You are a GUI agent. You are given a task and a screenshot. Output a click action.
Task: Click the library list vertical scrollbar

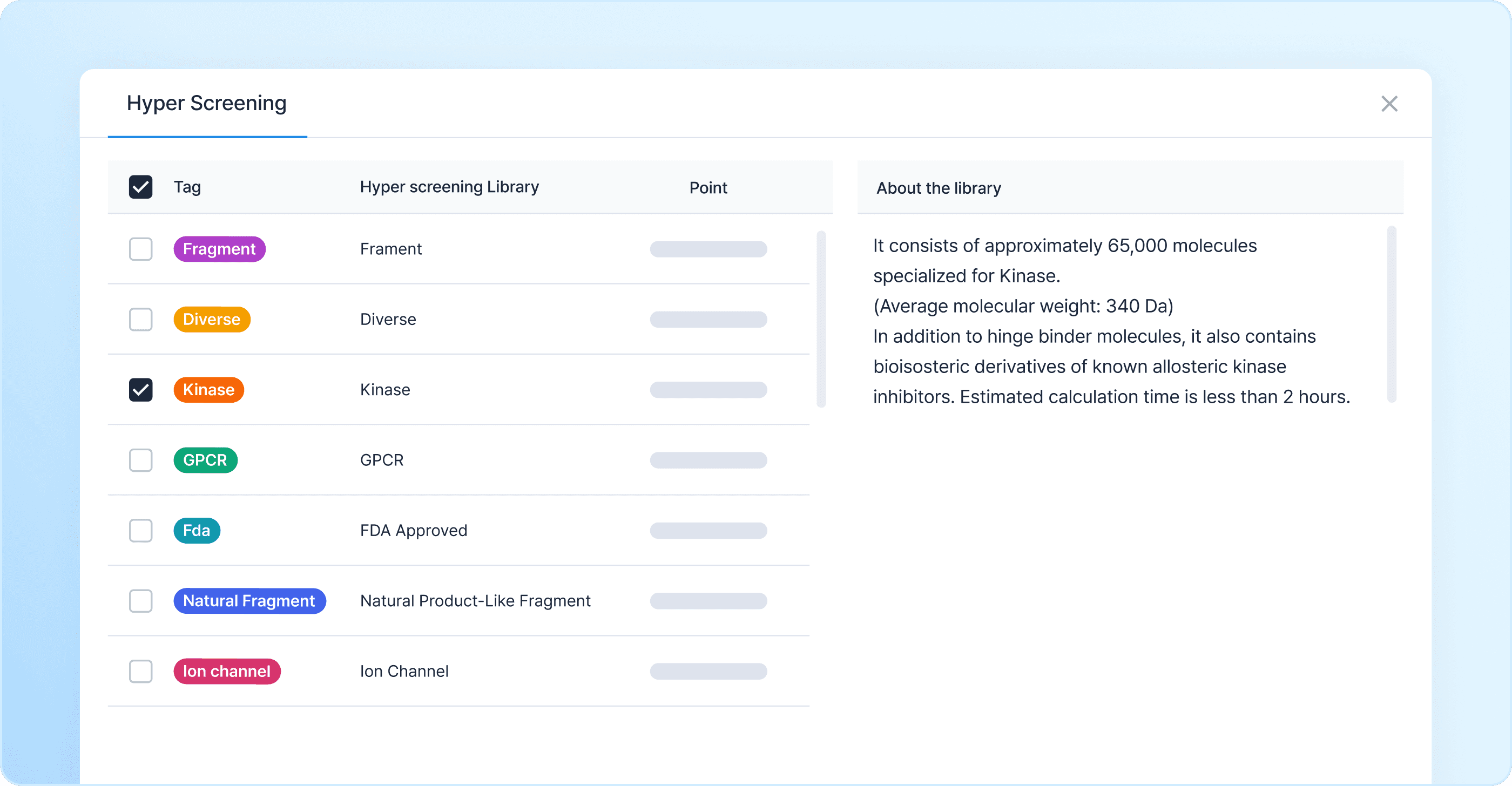[x=821, y=319]
